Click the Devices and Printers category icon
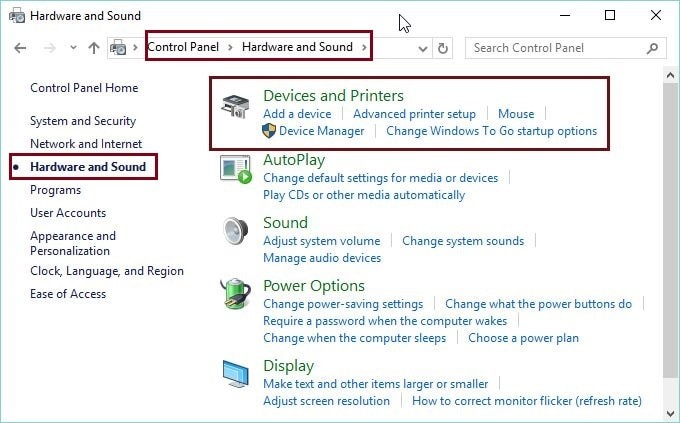 (235, 107)
